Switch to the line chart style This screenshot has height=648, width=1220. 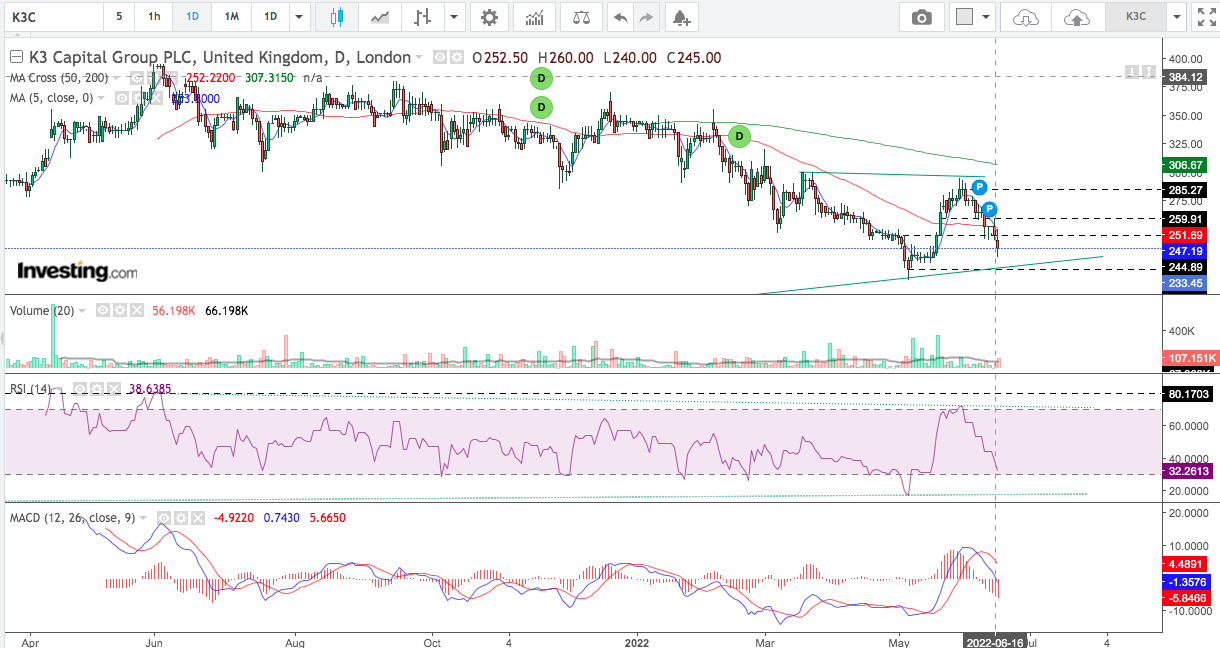coord(380,17)
